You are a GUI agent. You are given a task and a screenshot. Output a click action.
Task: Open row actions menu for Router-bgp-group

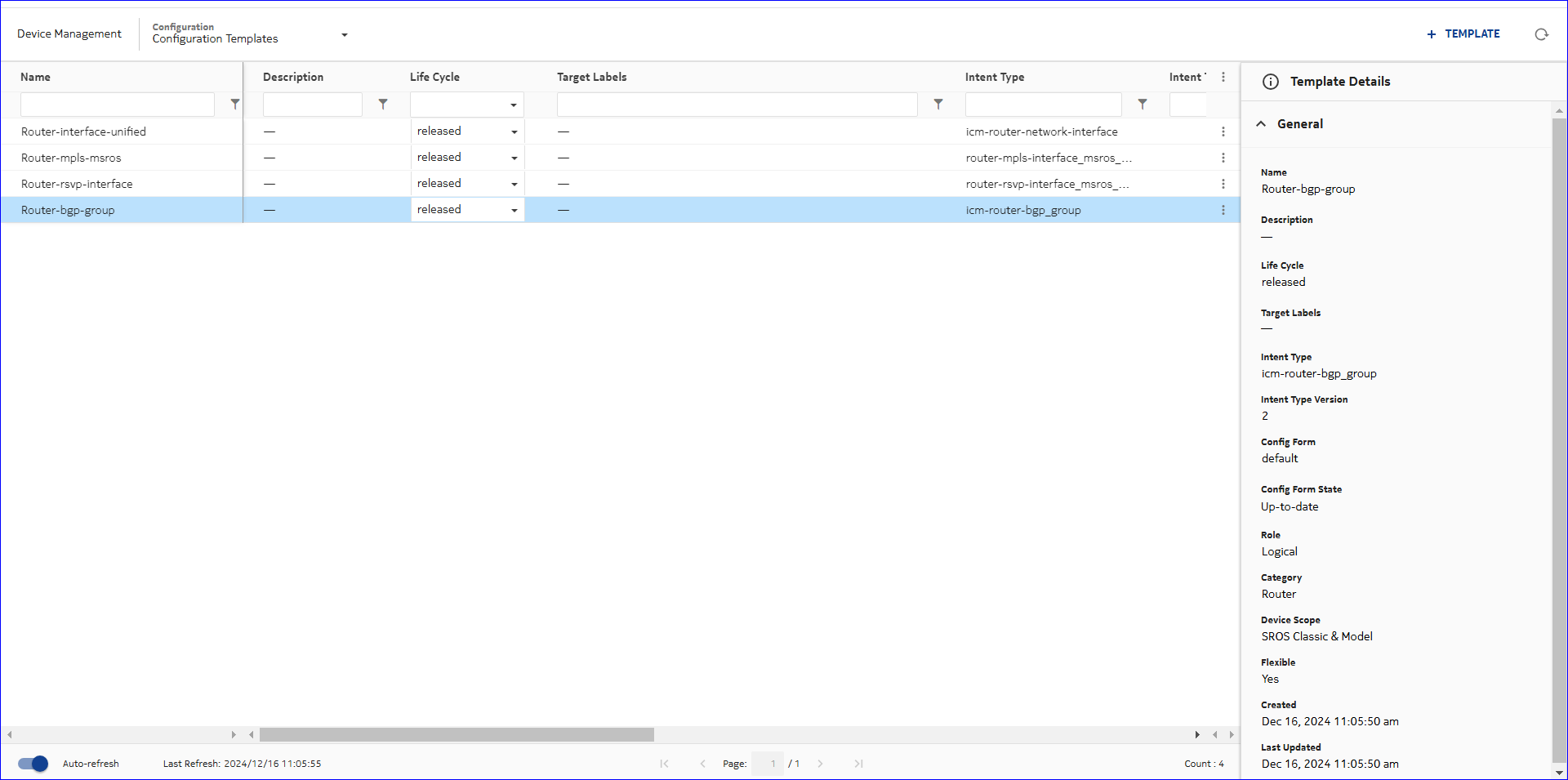coord(1223,210)
